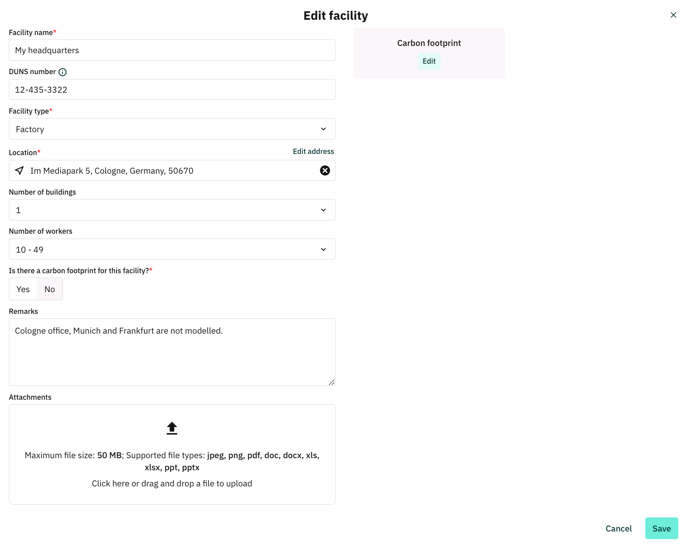
Task: Save the facility changes
Action: 661,528
